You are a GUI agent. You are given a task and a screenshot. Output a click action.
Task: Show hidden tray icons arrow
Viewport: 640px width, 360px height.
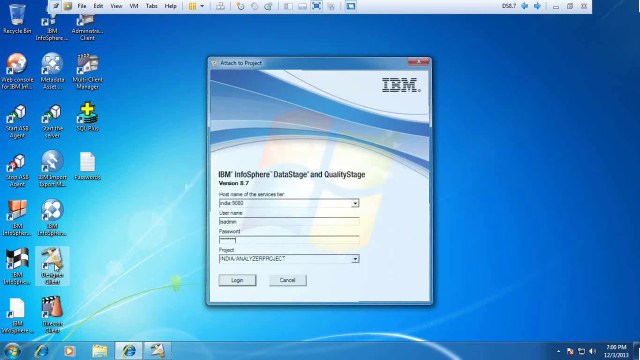[558, 351]
